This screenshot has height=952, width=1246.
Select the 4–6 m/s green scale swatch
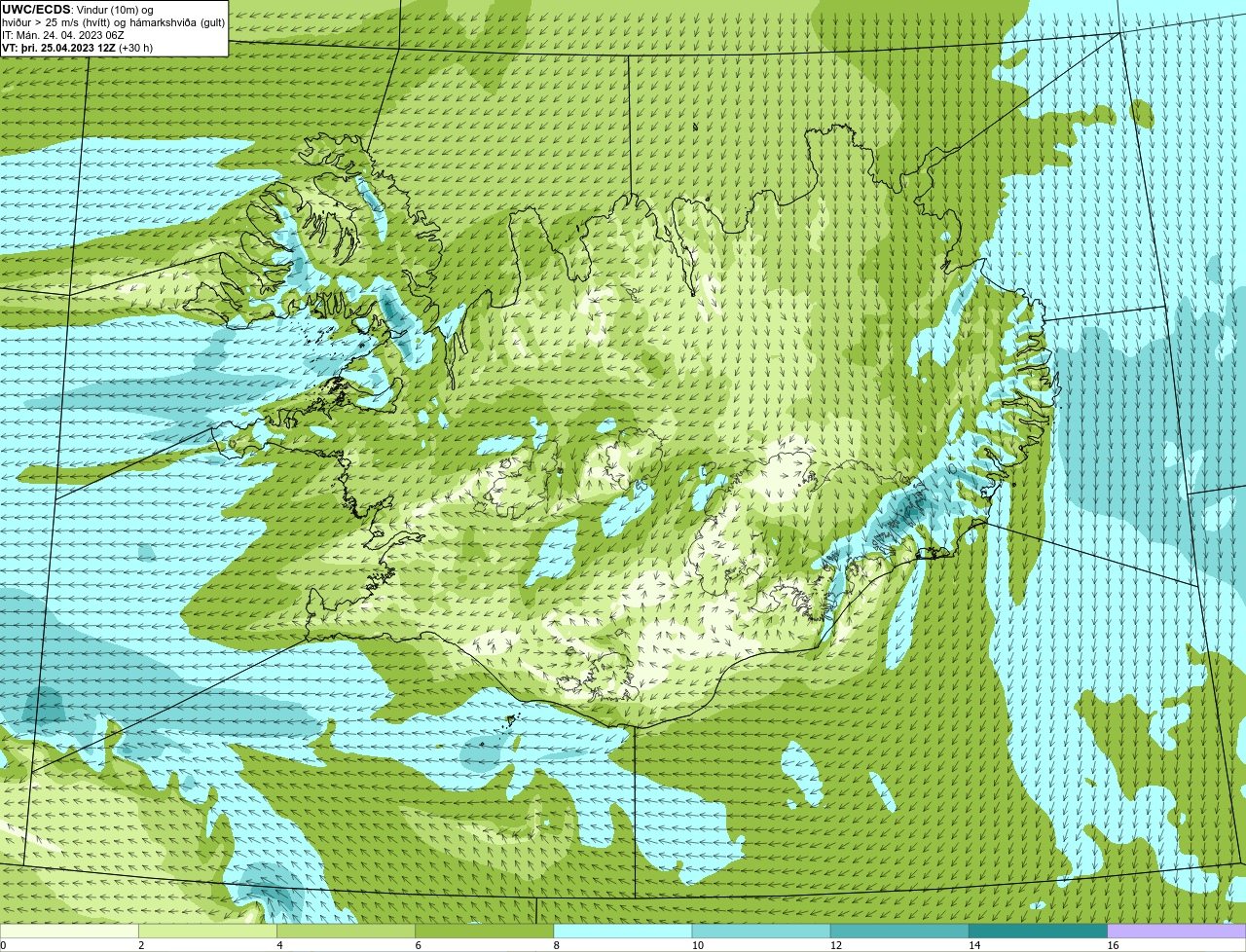(x=346, y=932)
